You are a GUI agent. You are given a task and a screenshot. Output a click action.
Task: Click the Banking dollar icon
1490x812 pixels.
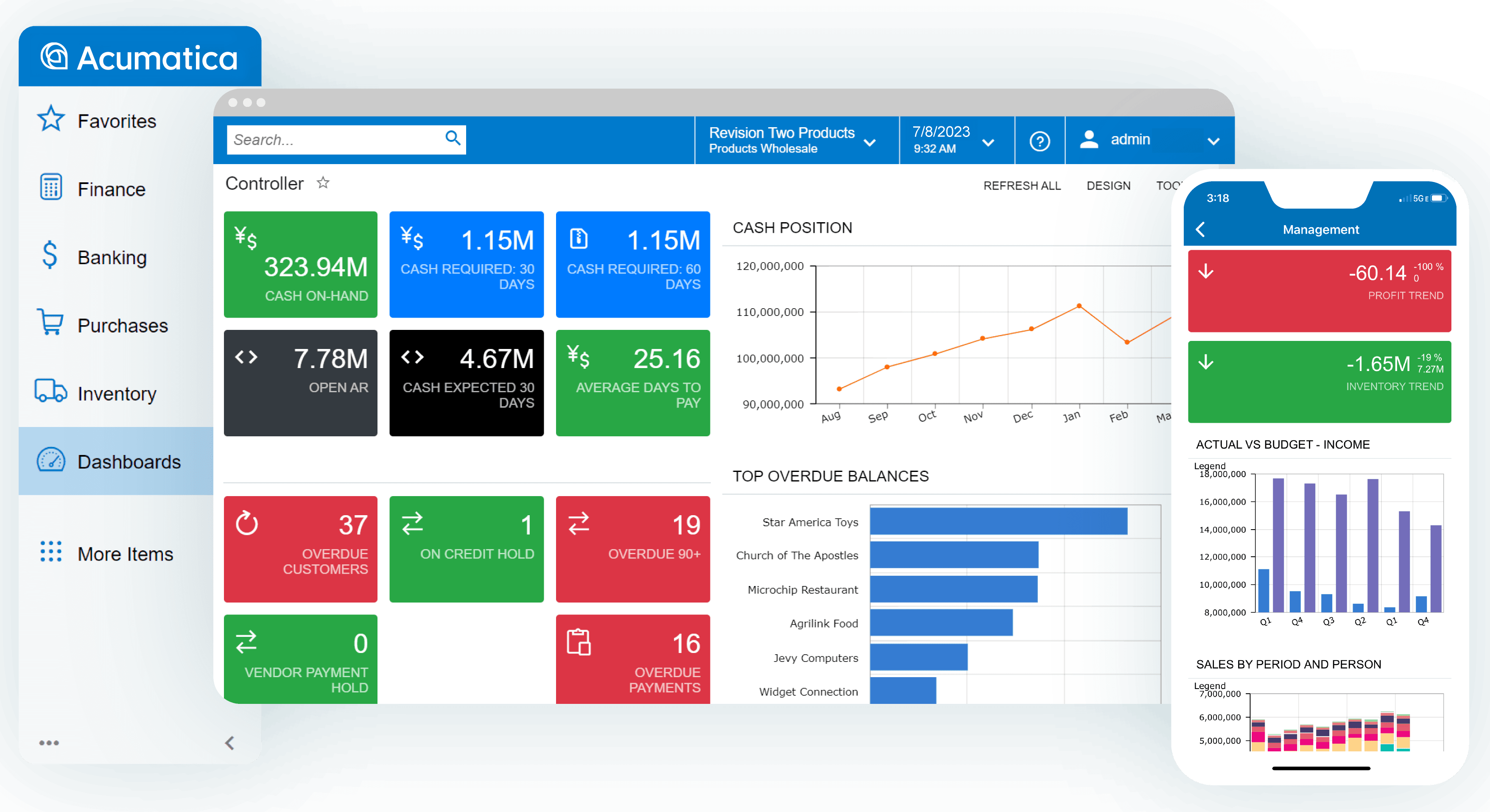coord(50,255)
